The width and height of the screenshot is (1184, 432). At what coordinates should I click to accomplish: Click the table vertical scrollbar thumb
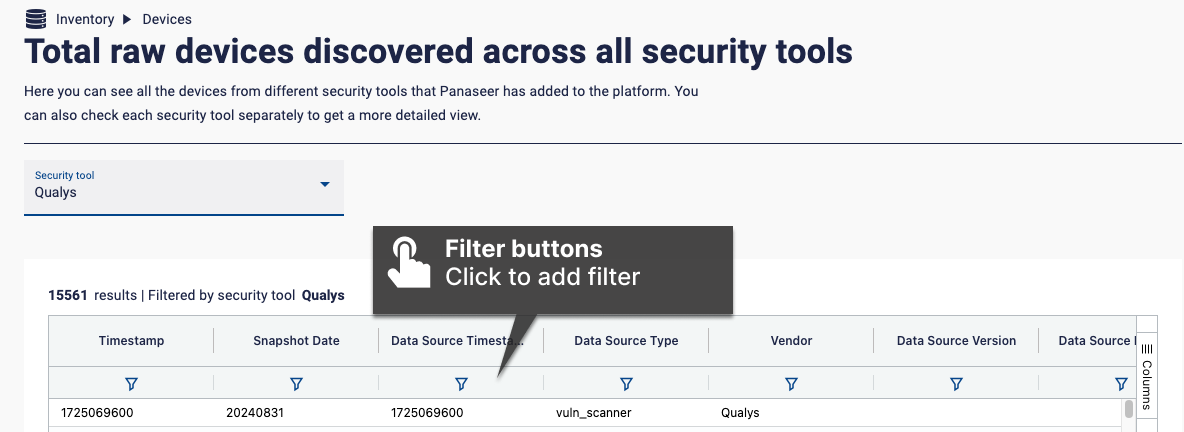coord(1129,409)
